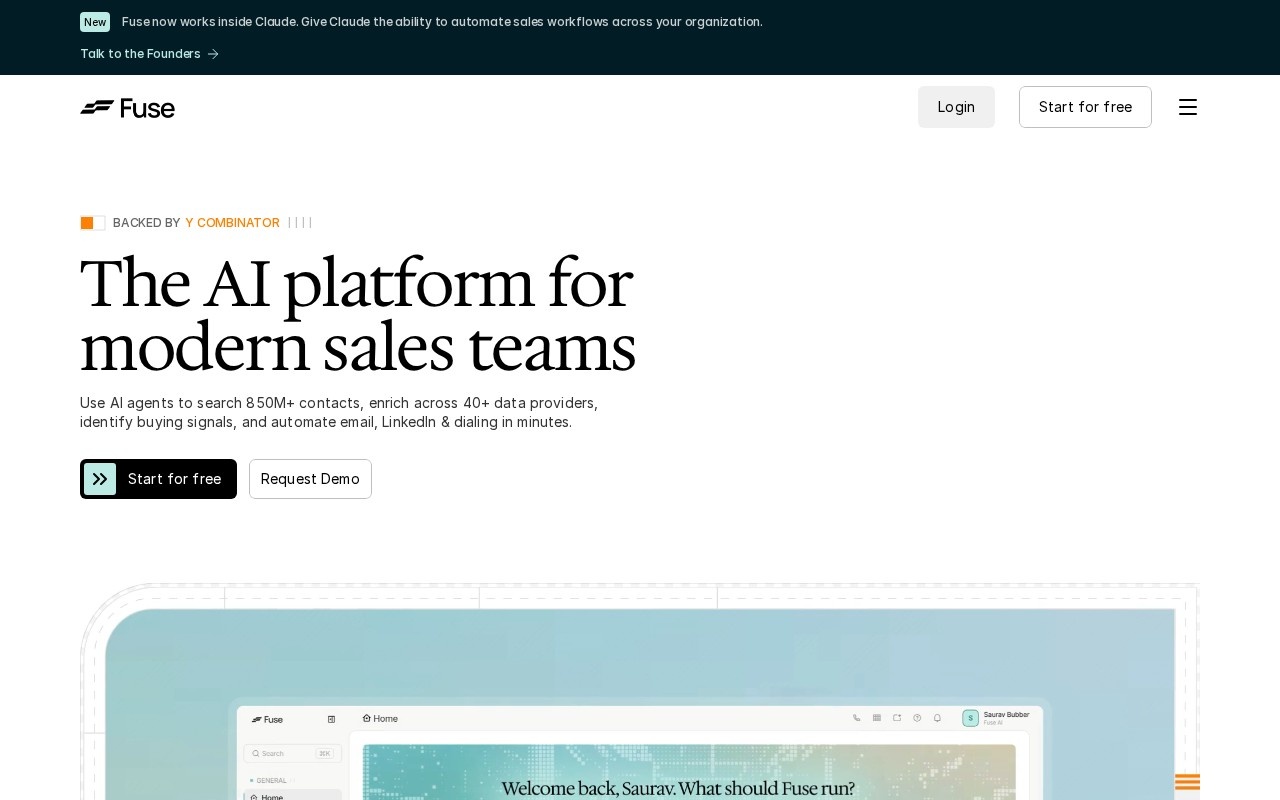Screen dimensions: 1280x800
Task: Click the Saurav Bubbar avatar in the preview
Action: coord(970,718)
